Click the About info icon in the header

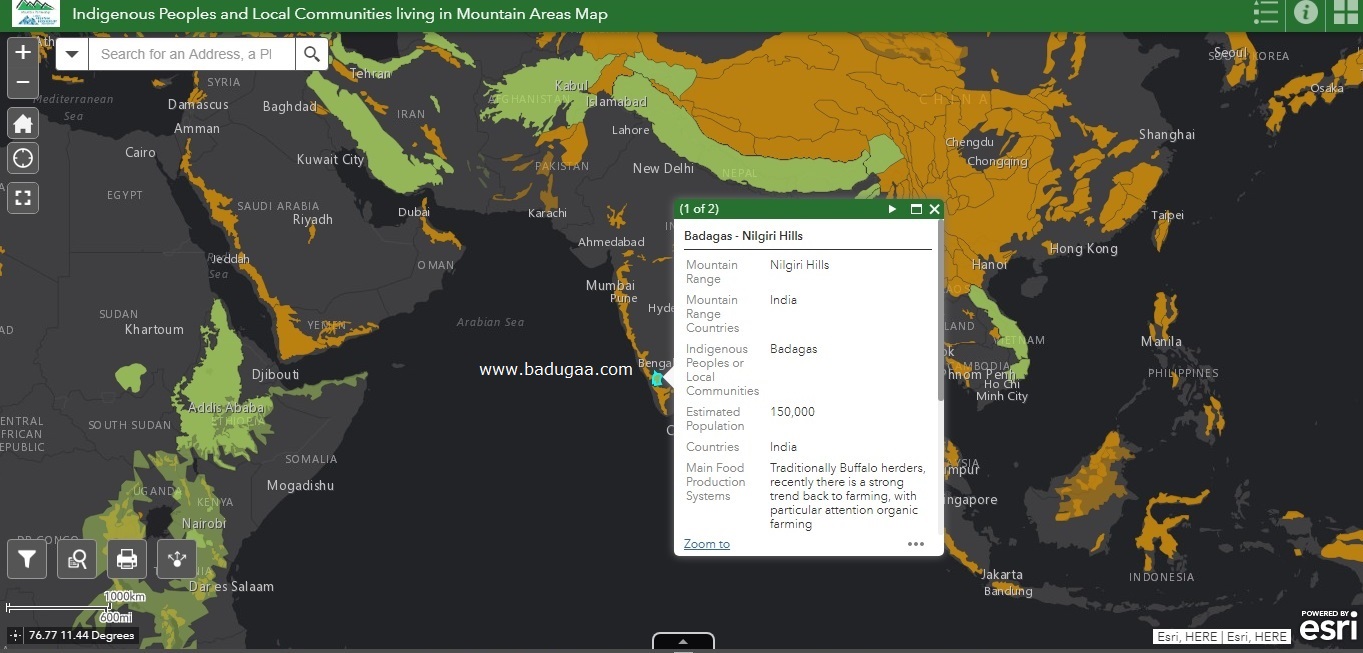point(1306,14)
